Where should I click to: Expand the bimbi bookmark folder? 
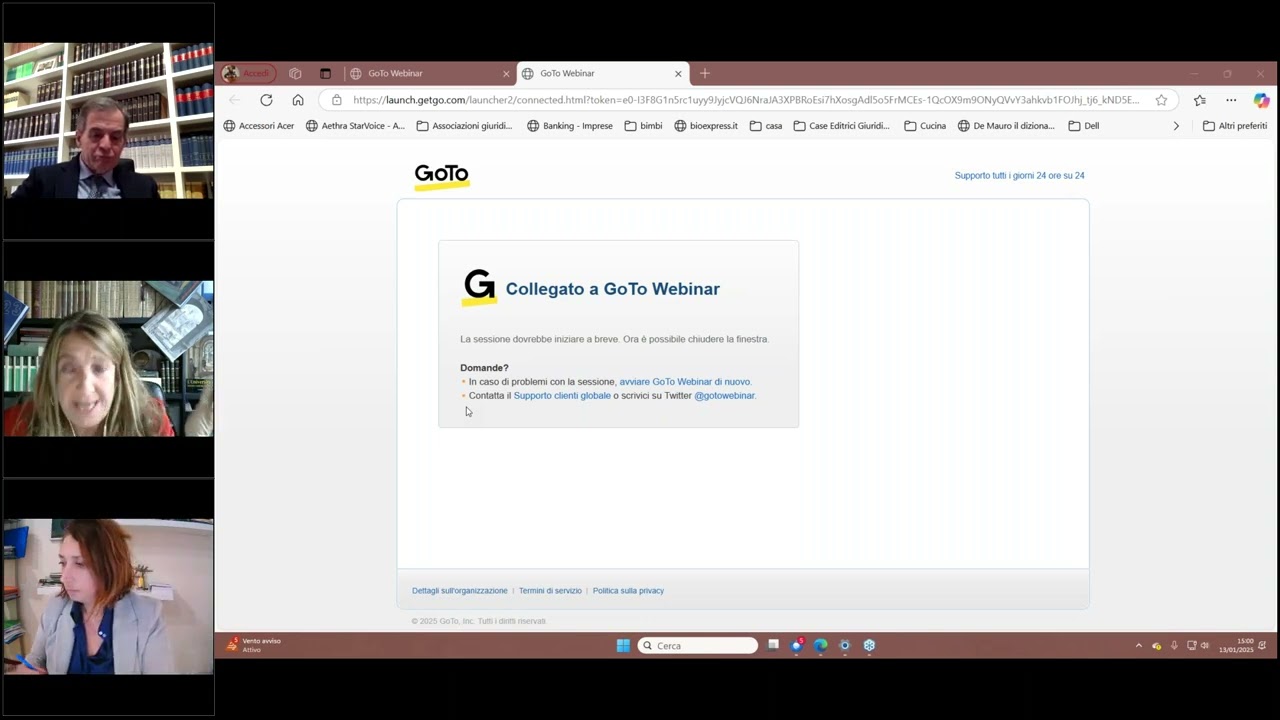coord(643,126)
